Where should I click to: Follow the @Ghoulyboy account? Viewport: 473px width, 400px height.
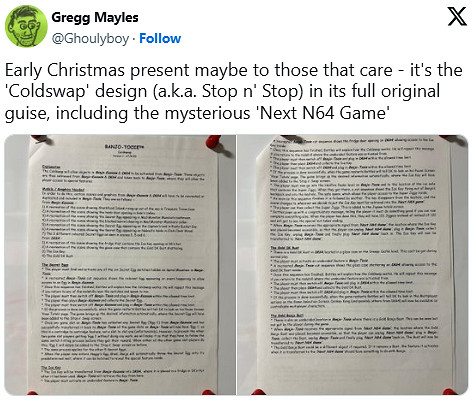pos(160,39)
